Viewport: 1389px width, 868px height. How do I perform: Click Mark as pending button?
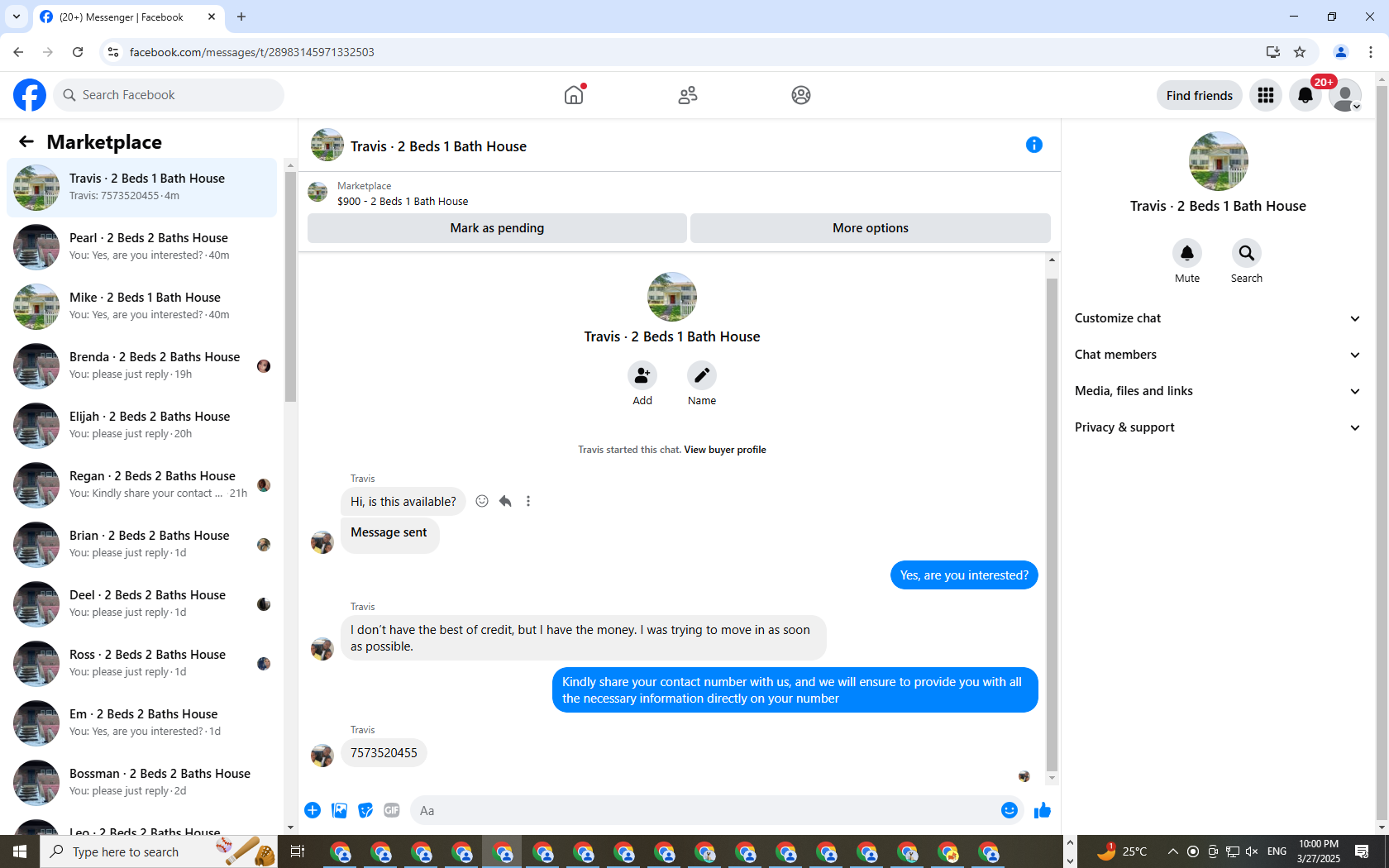[497, 228]
